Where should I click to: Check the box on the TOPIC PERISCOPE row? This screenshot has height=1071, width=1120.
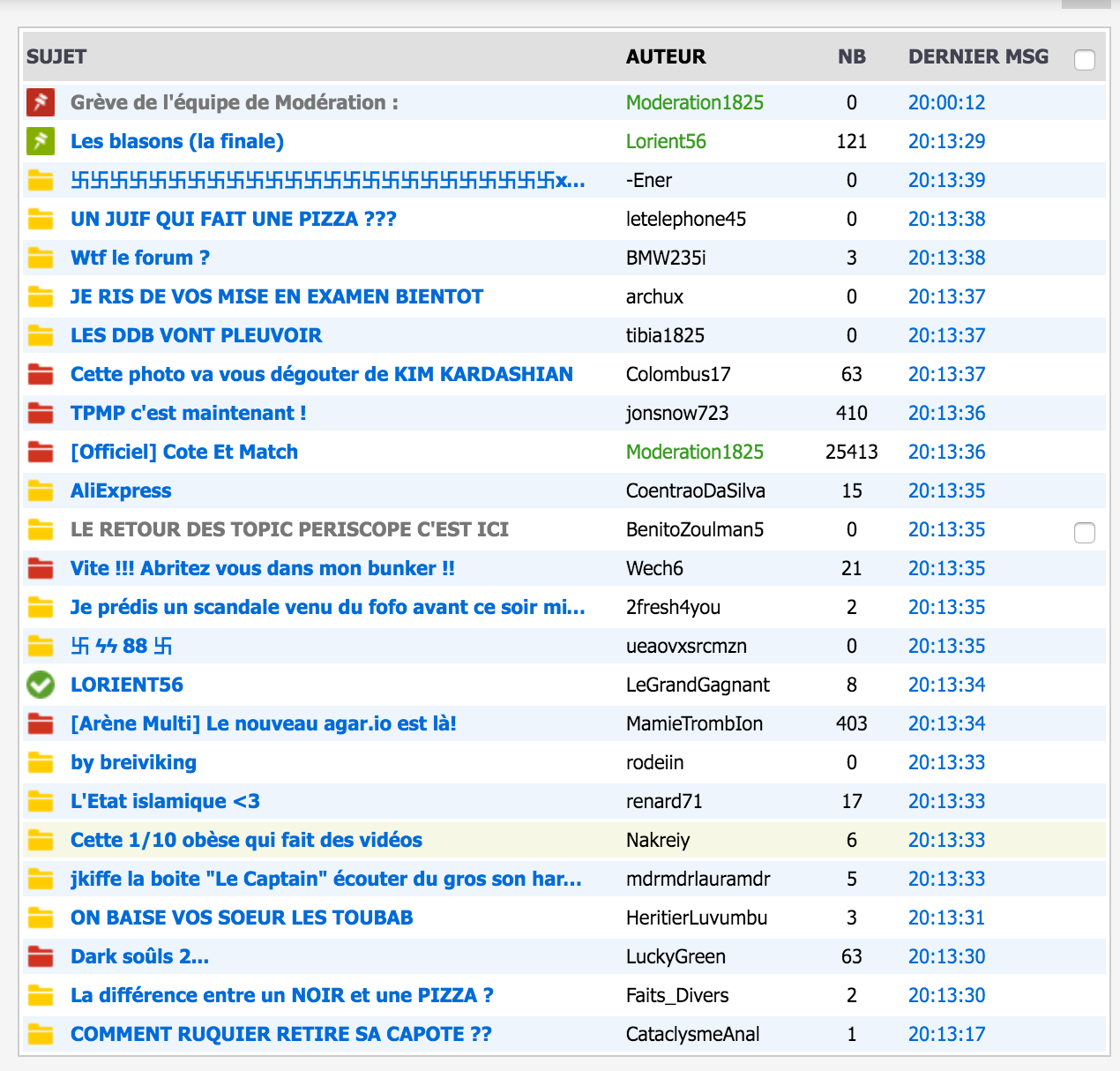pyautogui.click(x=1085, y=533)
